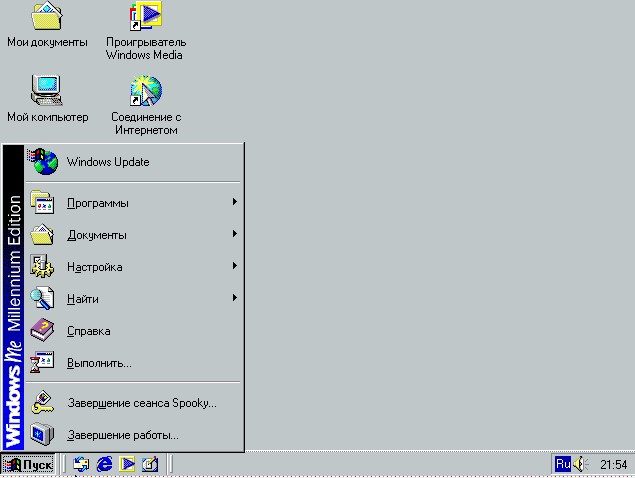Click the Выполнить run icon
The width and height of the screenshot is (635, 478).
[x=42, y=362]
